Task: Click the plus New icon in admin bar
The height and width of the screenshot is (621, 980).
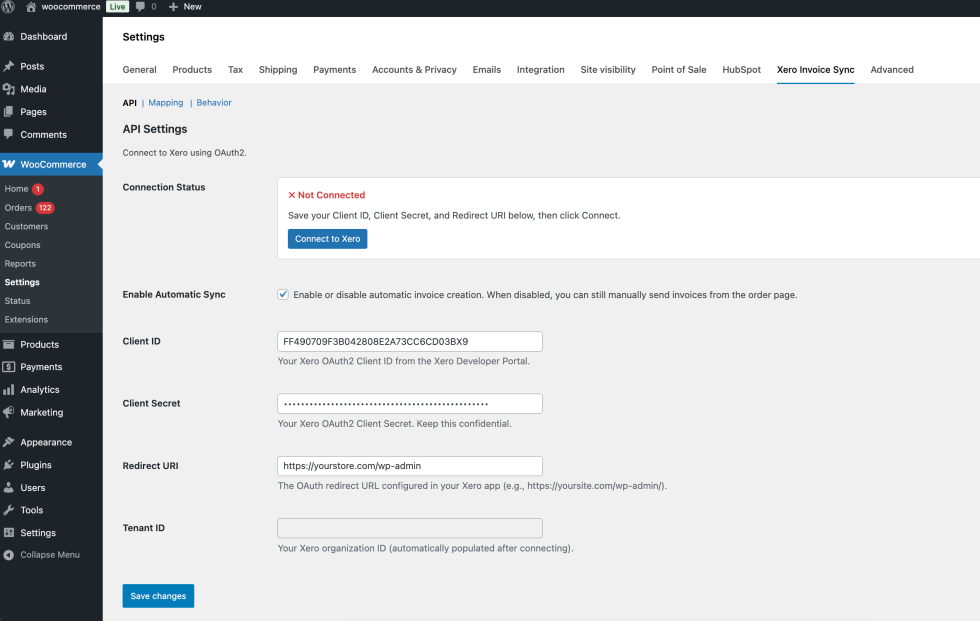Action: tap(173, 7)
